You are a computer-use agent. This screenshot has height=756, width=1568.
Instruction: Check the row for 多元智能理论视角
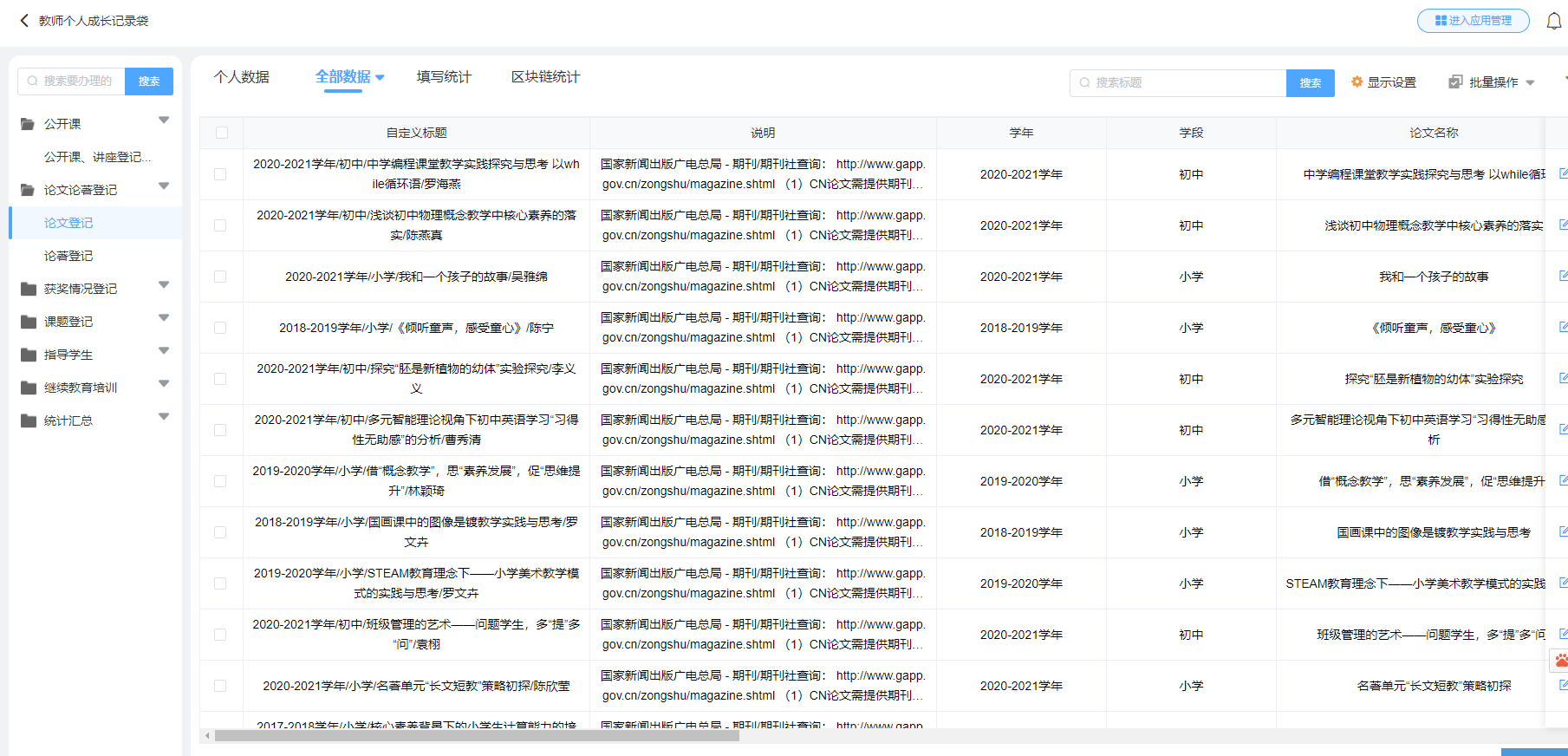220,430
